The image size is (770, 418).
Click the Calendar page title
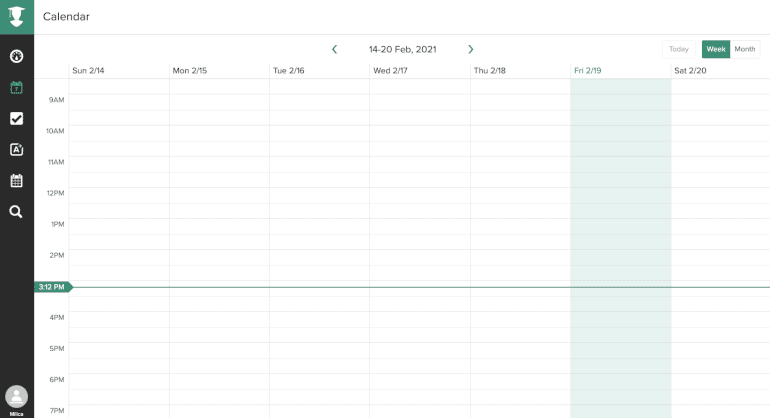coord(66,17)
